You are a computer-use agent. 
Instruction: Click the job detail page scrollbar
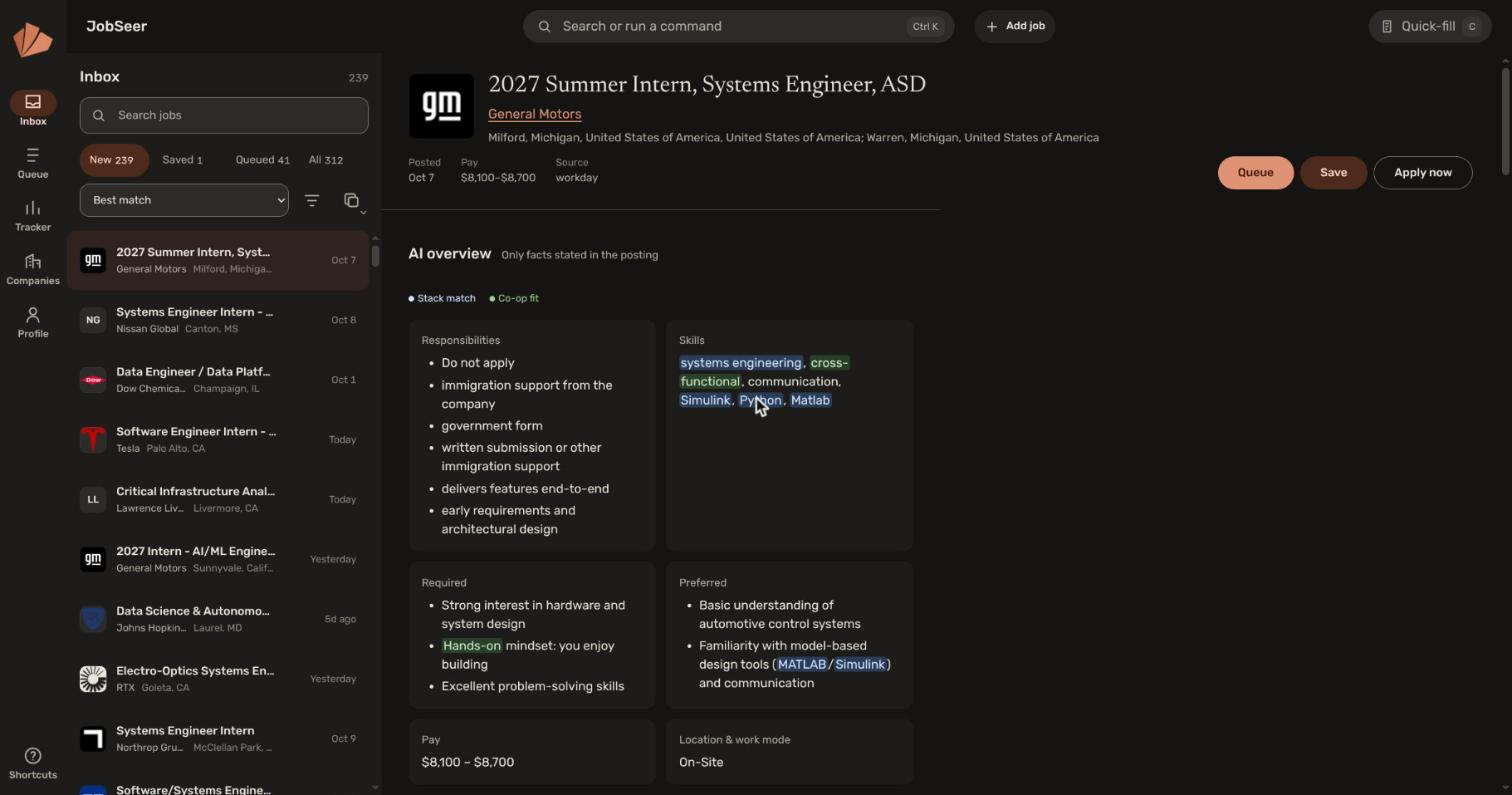click(1504, 120)
